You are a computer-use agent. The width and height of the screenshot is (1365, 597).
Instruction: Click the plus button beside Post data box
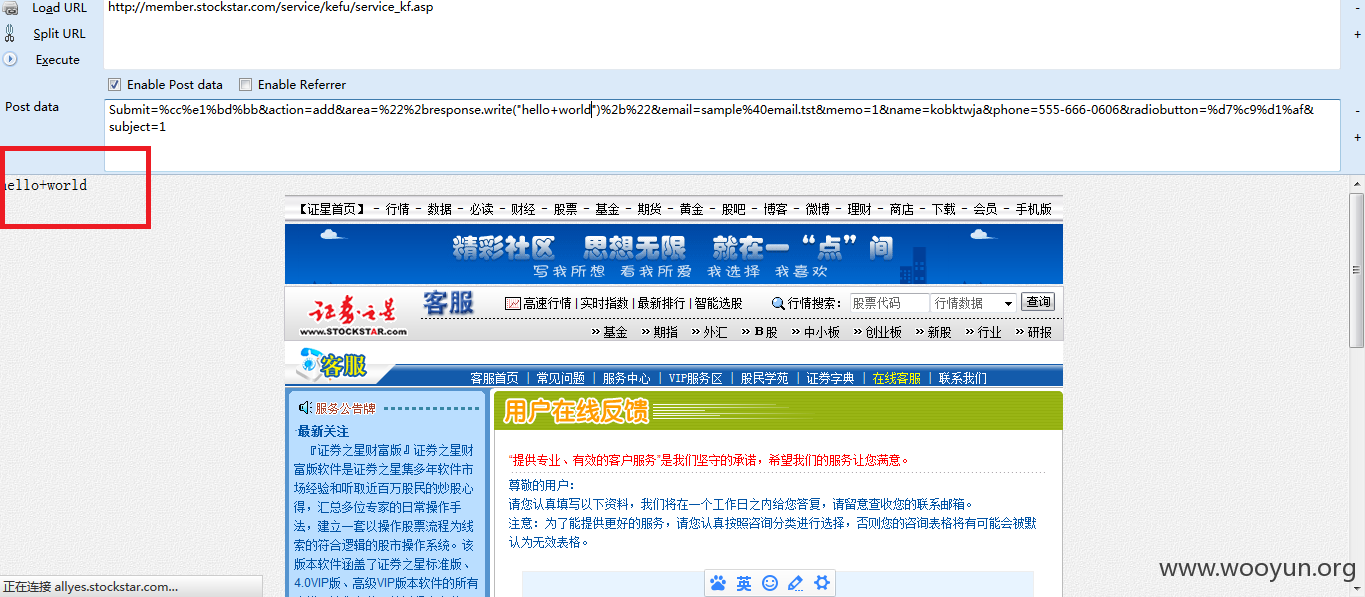pos(1357,137)
